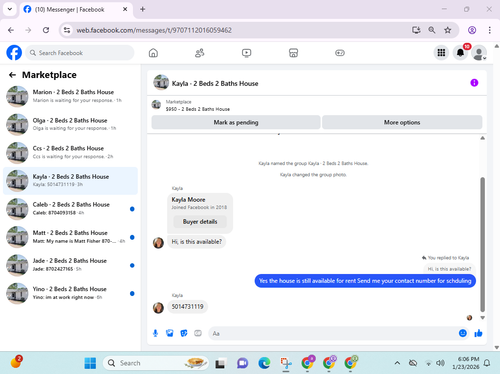Go to the Home feed icon
The height and width of the screenshot is (374, 500).
(153, 53)
